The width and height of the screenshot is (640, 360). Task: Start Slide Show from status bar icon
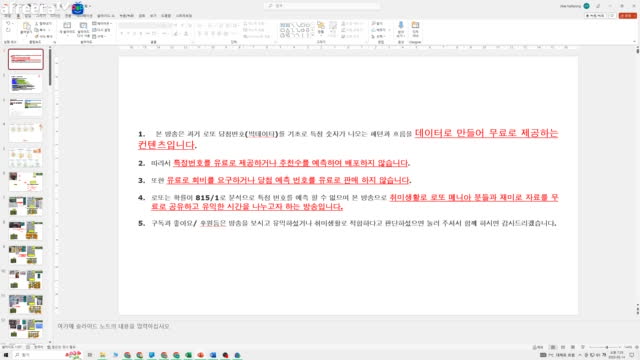(x=583, y=347)
